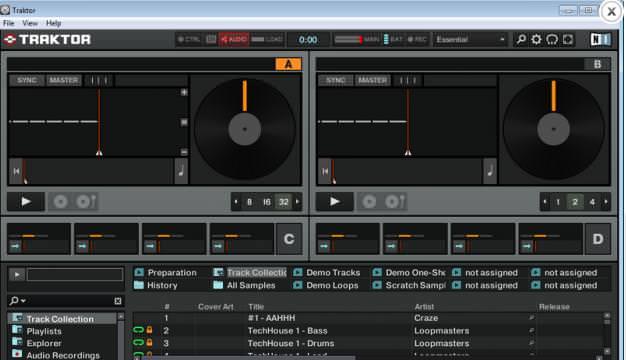Click the Cue button on Deck A
This screenshot has width=626, height=360.
(61, 202)
